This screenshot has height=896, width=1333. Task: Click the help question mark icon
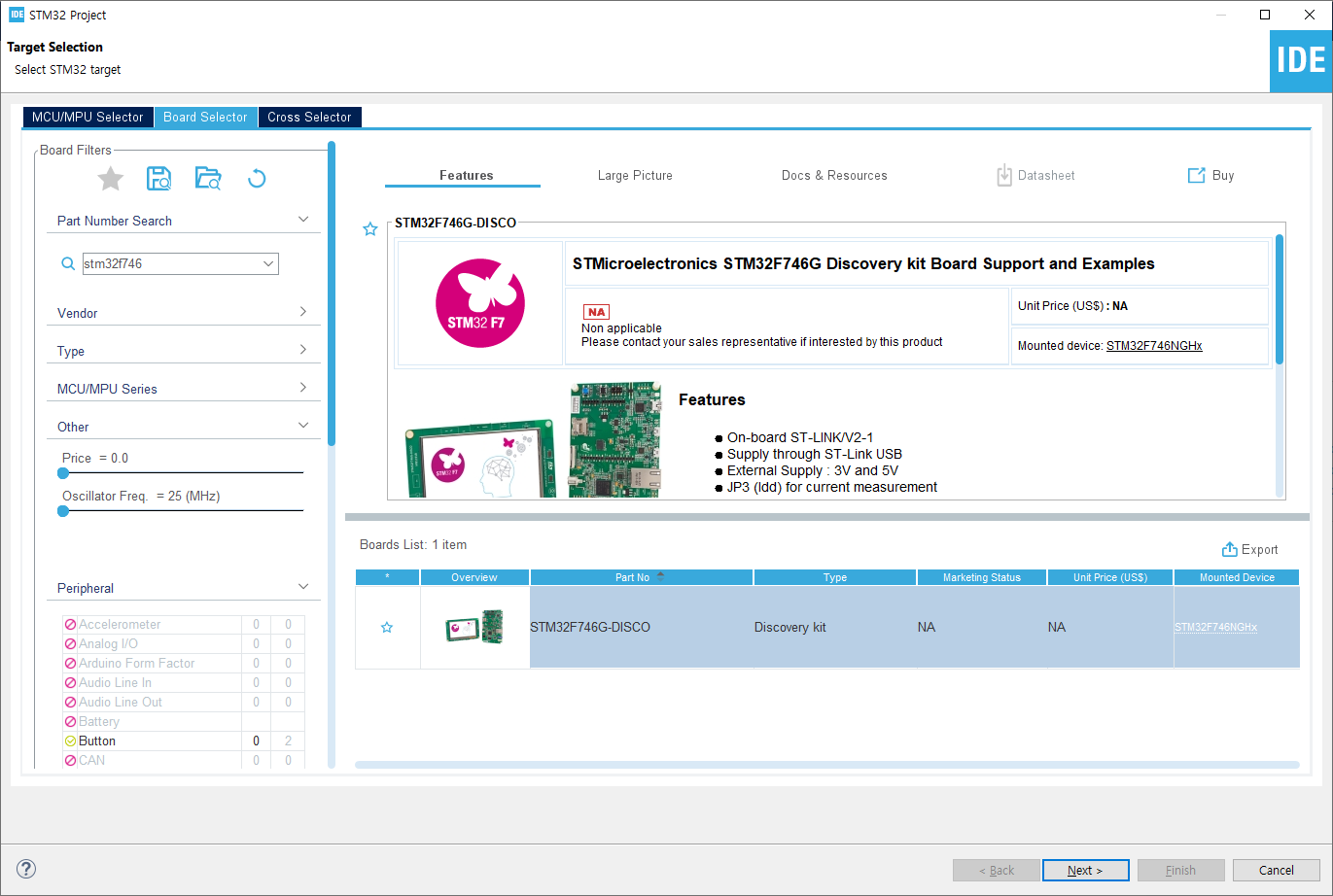(27, 869)
